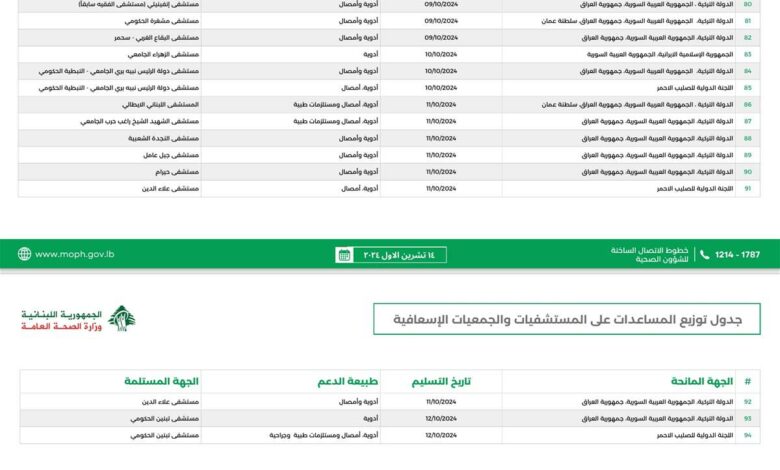Click "مستشفى تبنين الحكومي" in row 93

tap(165, 419)
